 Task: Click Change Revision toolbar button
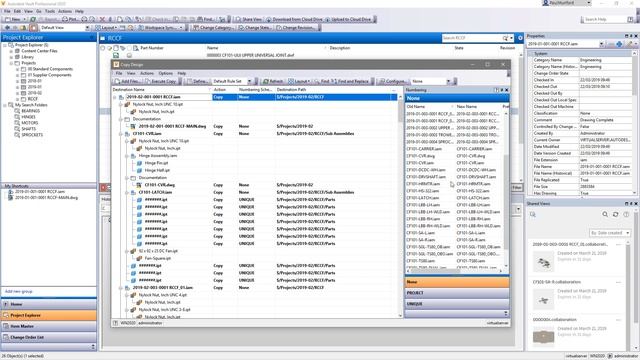[296, 28]
